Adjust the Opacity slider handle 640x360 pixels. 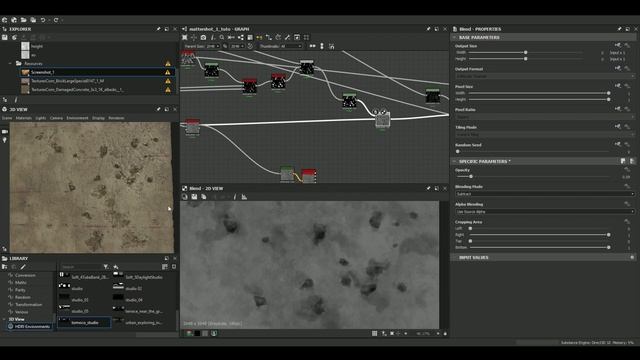tap(471, 176)
